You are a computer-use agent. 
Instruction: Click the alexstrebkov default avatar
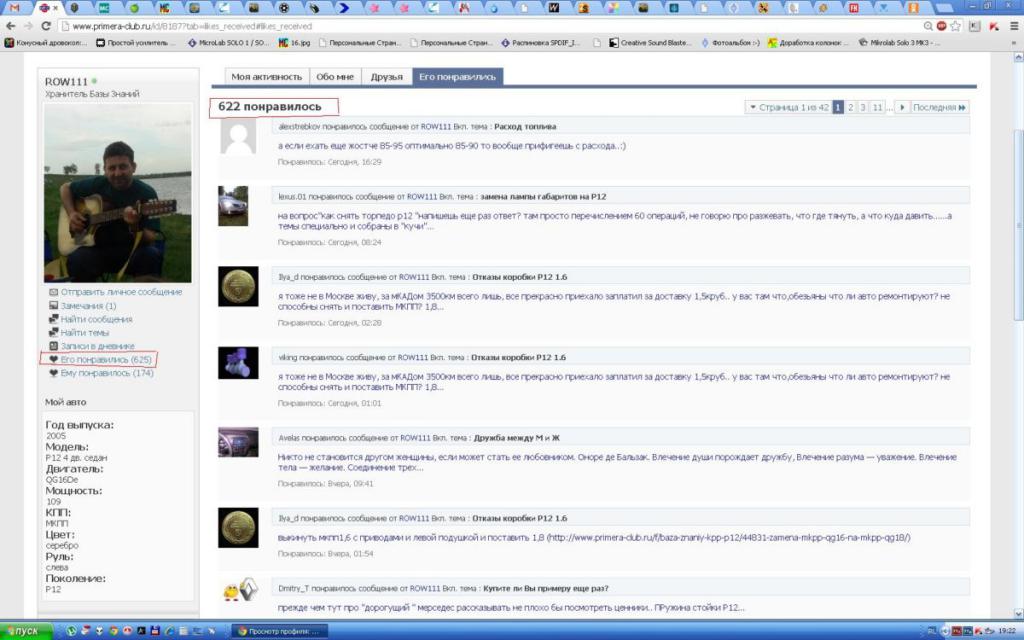pyautogui.click(x=238, y=135)
